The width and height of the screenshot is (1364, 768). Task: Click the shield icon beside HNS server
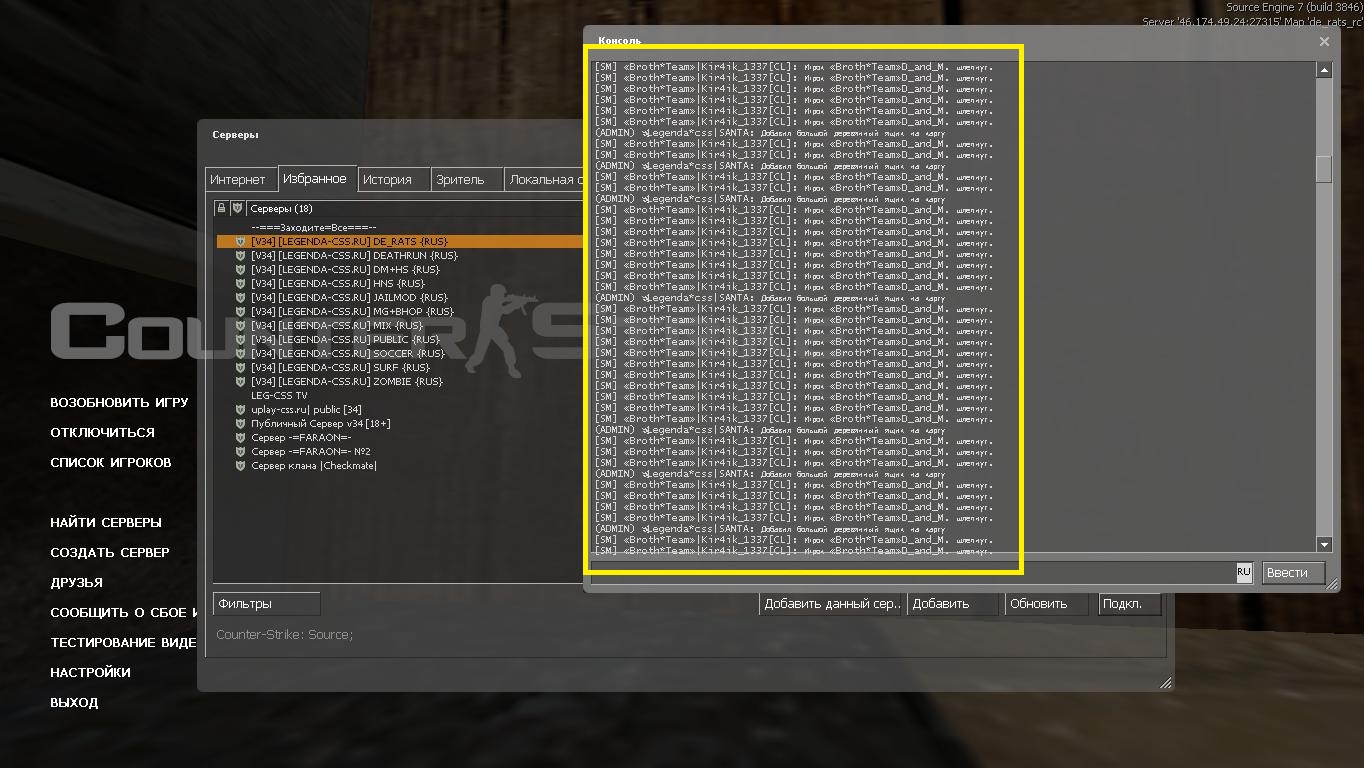point(240,283)
